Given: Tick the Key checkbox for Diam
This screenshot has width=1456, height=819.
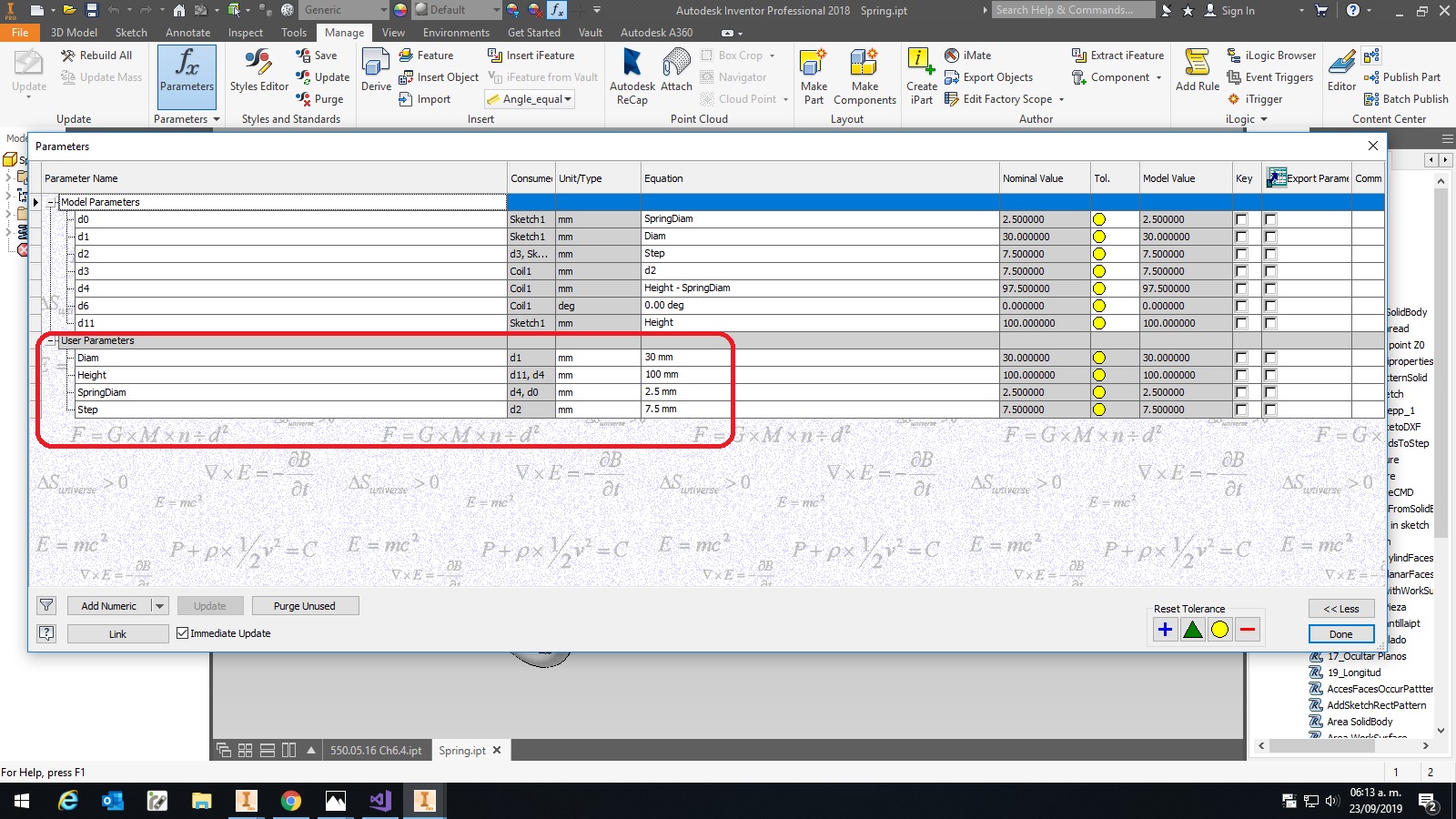Looking at the screenshot, I should (x=1241, y=358).
